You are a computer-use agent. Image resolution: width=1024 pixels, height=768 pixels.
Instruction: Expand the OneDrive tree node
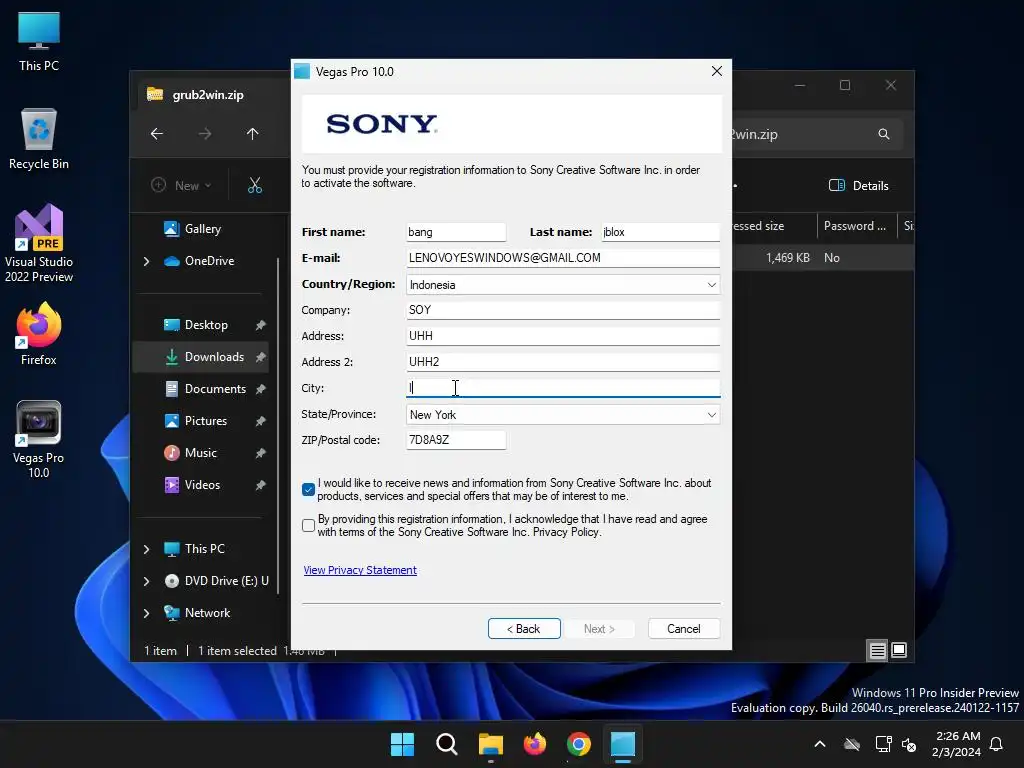[146, 261]
